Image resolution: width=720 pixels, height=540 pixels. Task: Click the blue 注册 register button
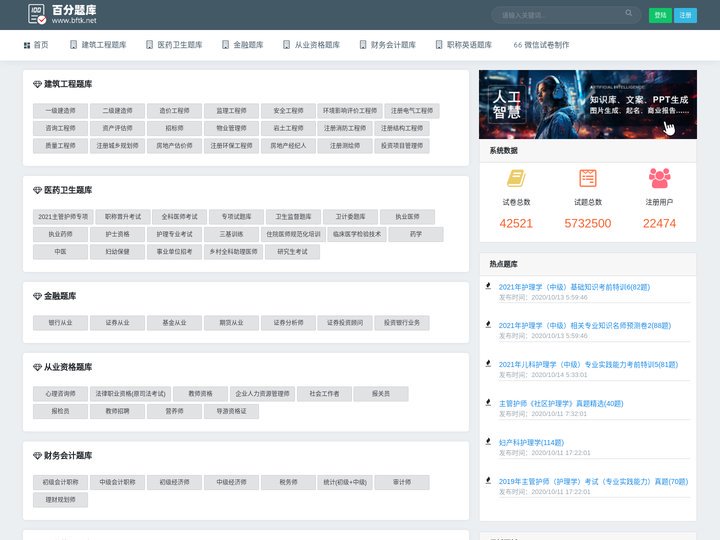point(685,15)
